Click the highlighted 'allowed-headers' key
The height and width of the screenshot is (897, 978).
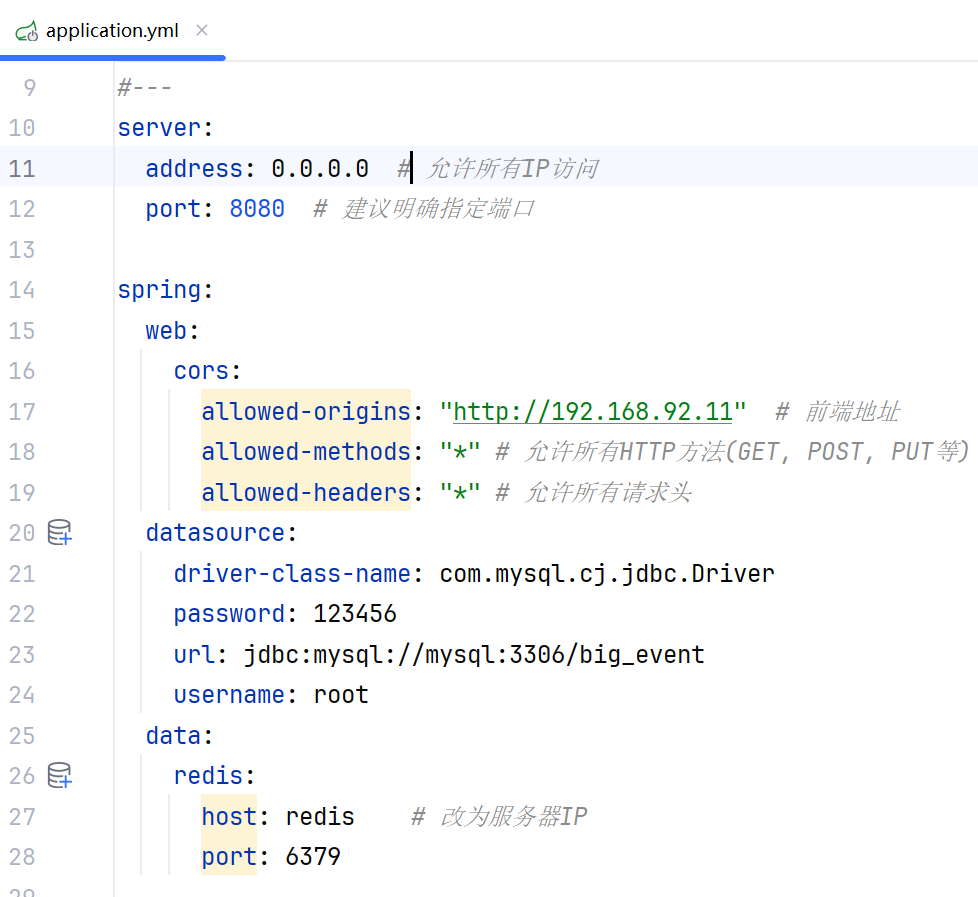click(306, 493)
